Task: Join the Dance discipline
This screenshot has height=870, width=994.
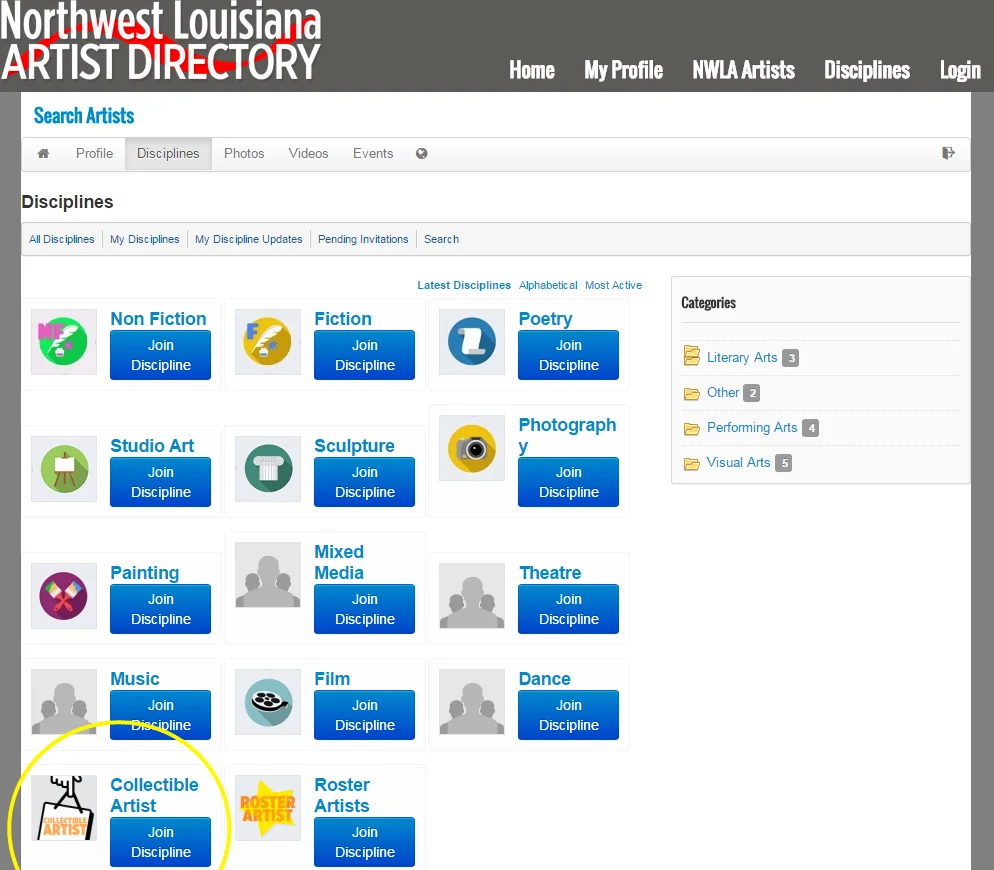Action: pos(569,715)
